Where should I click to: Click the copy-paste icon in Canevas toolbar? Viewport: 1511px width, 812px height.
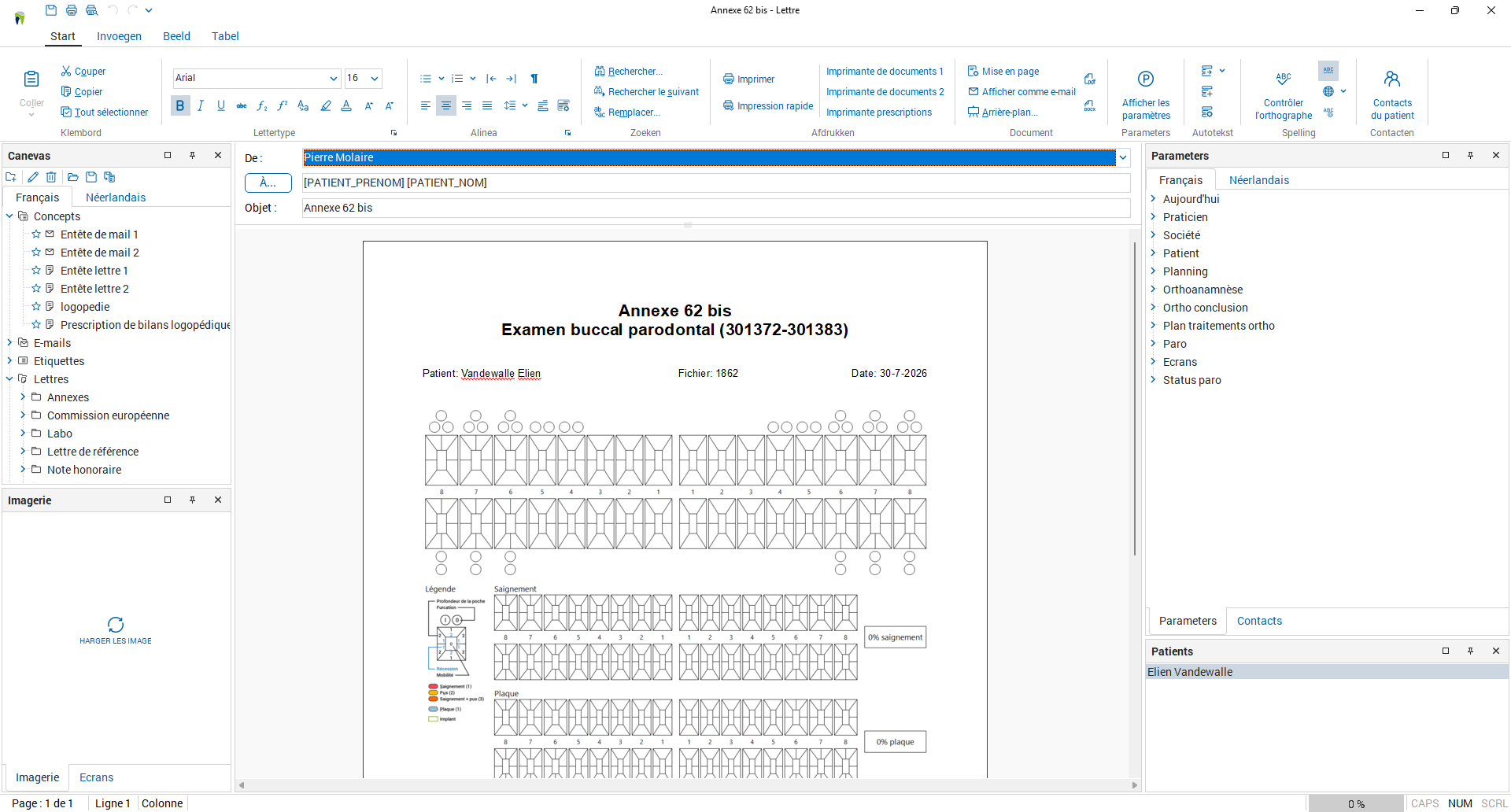(x=109, y=177)
